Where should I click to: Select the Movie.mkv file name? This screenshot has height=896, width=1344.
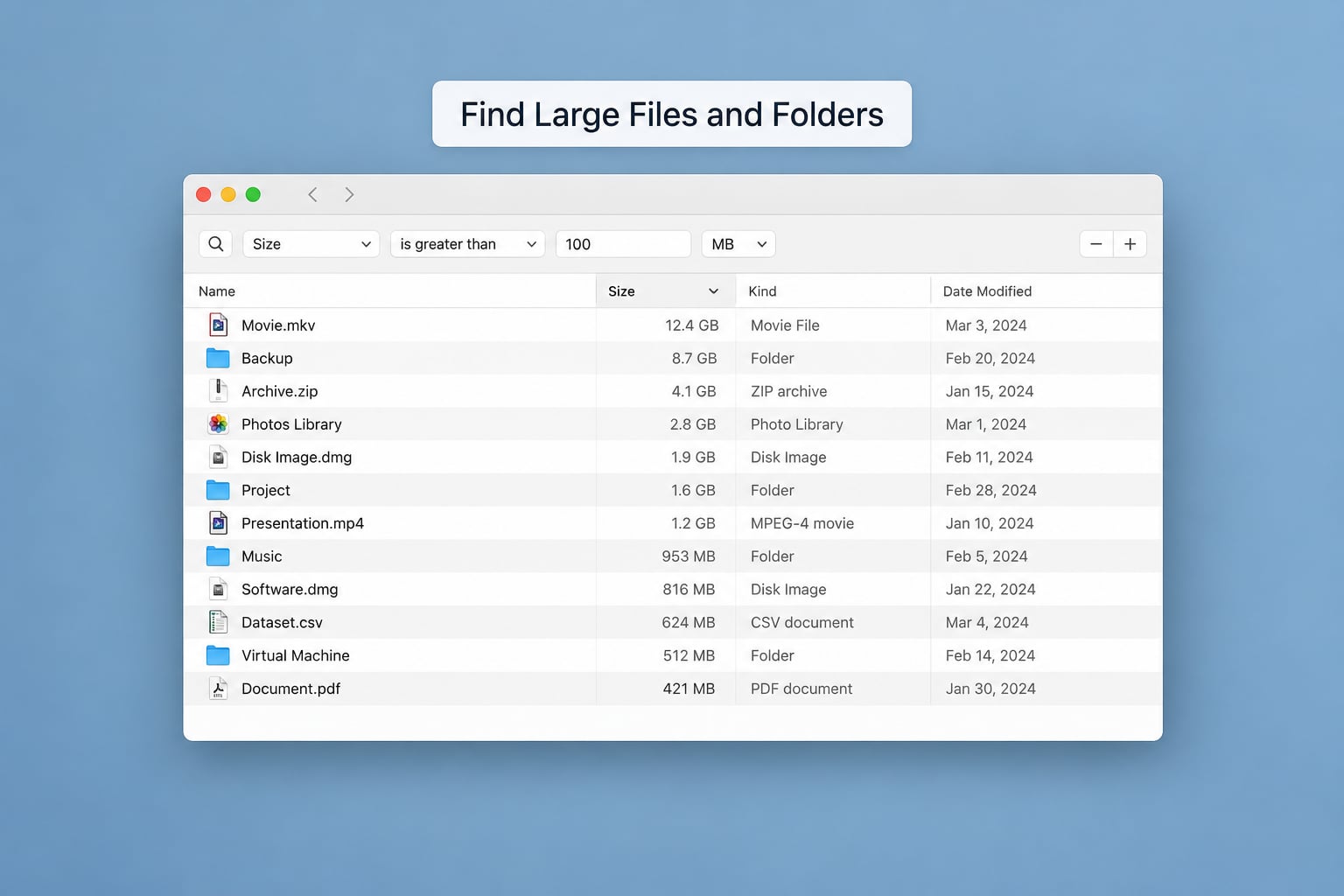point(278,325)
